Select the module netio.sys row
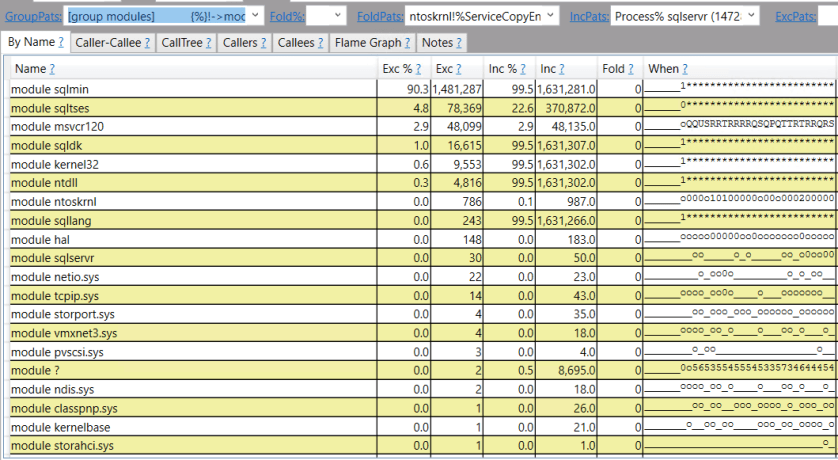This screenshot has height=460, width=838. point(422,277)
